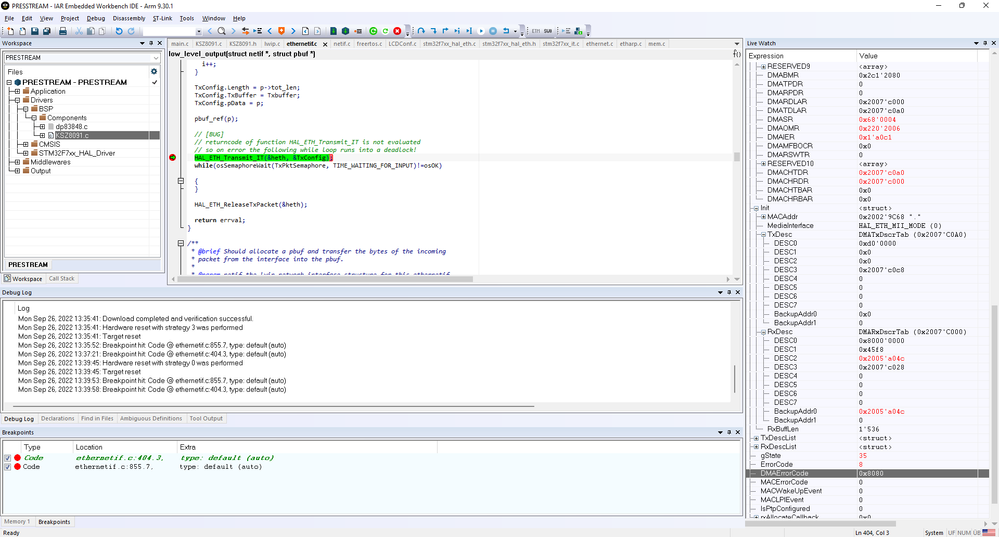Image resolution: width=999 pixels, height=537 pixels.
Task: Stop debugging with red X icon
Action: (398, 31)
